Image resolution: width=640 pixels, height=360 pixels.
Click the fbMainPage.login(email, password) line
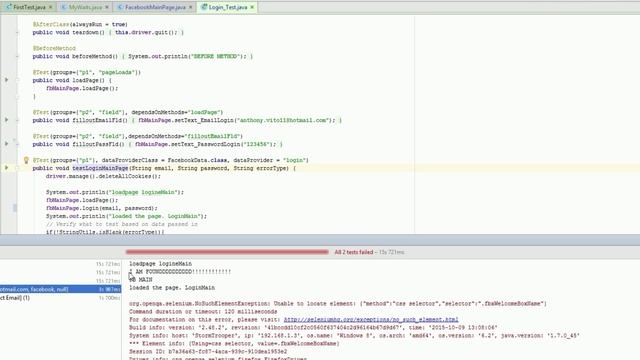(102, 208)
